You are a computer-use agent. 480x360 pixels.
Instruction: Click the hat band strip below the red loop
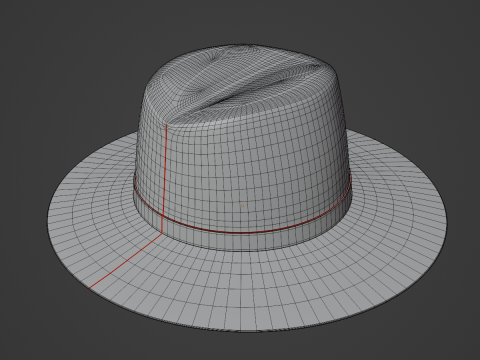pyautogui.click(x=242, y=241)
